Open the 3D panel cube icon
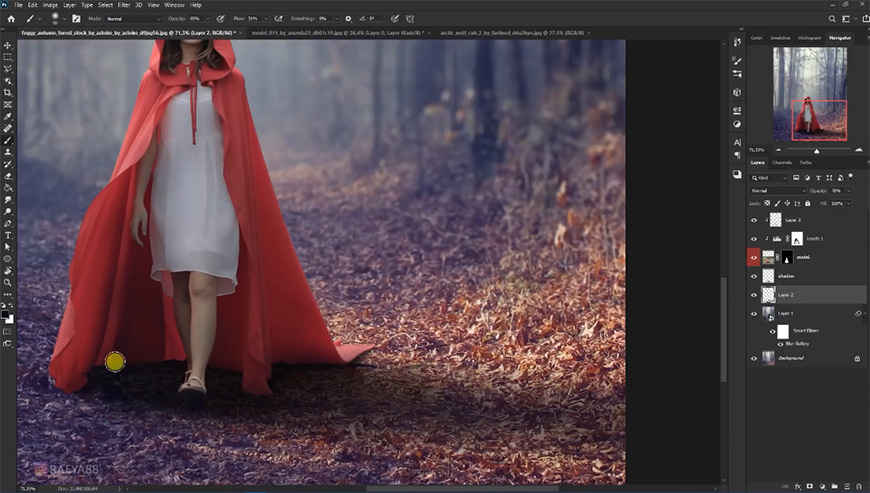 pos(737,92)
